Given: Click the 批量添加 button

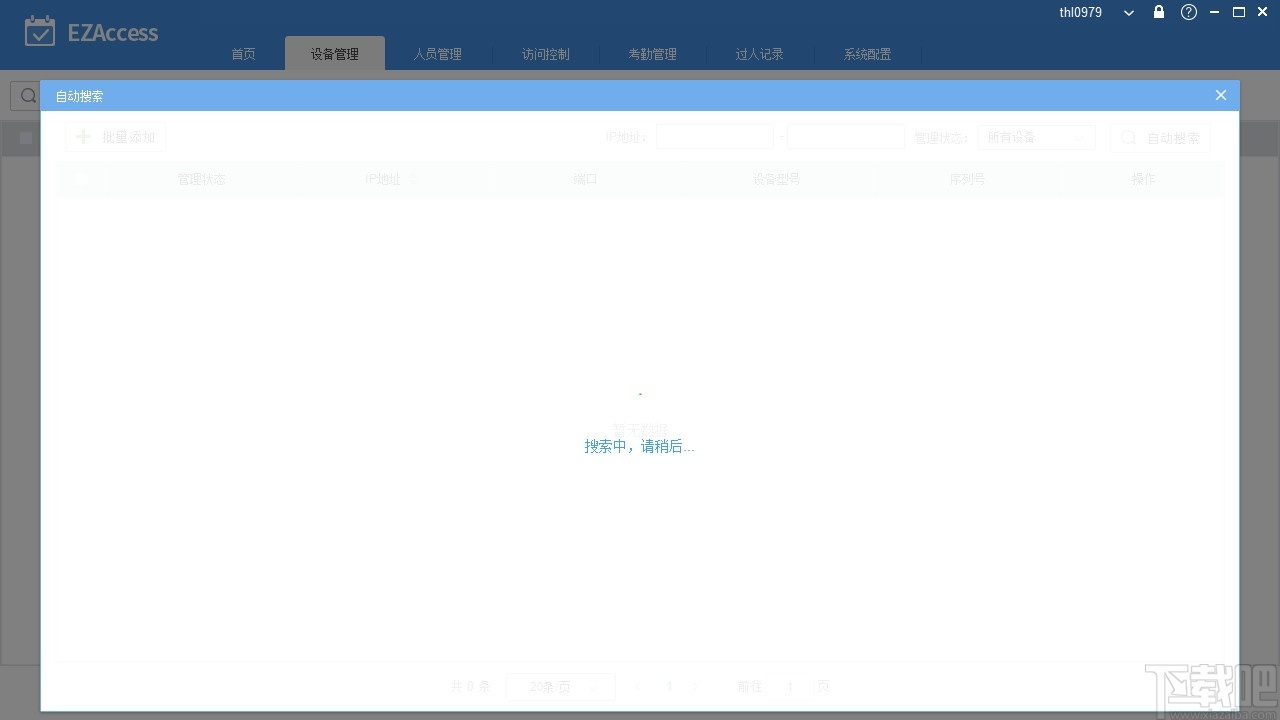Looking at the screenshot, I should click(114, 136).
